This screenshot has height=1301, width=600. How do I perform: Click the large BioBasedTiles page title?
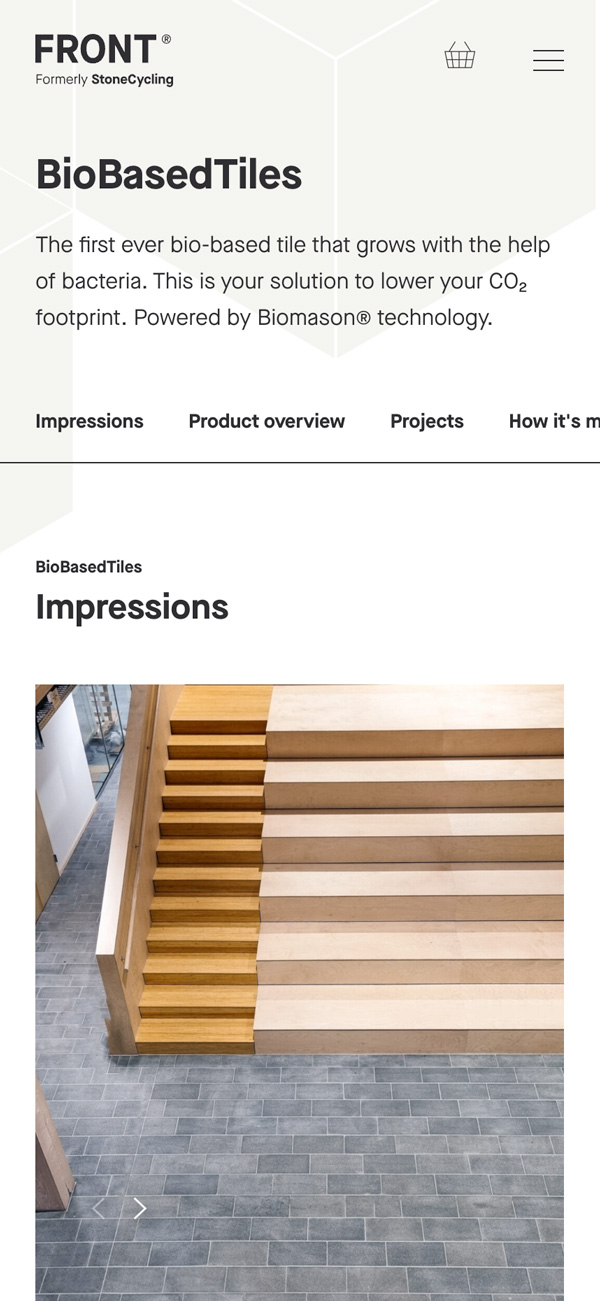(169, 175)
